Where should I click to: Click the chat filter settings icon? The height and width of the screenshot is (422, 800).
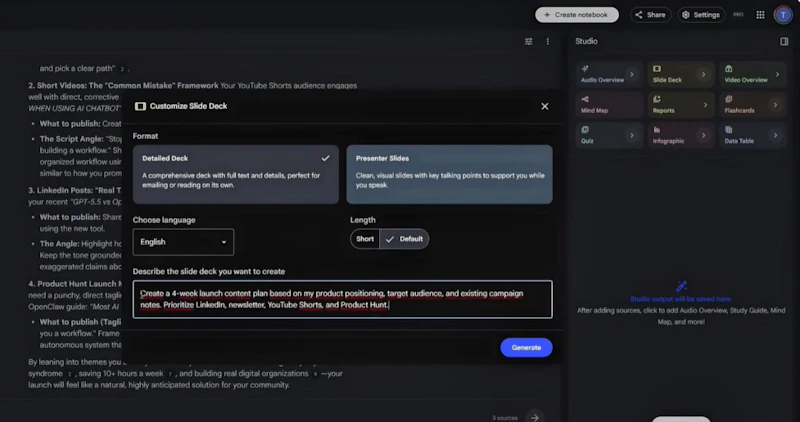(x=529, y=41)
